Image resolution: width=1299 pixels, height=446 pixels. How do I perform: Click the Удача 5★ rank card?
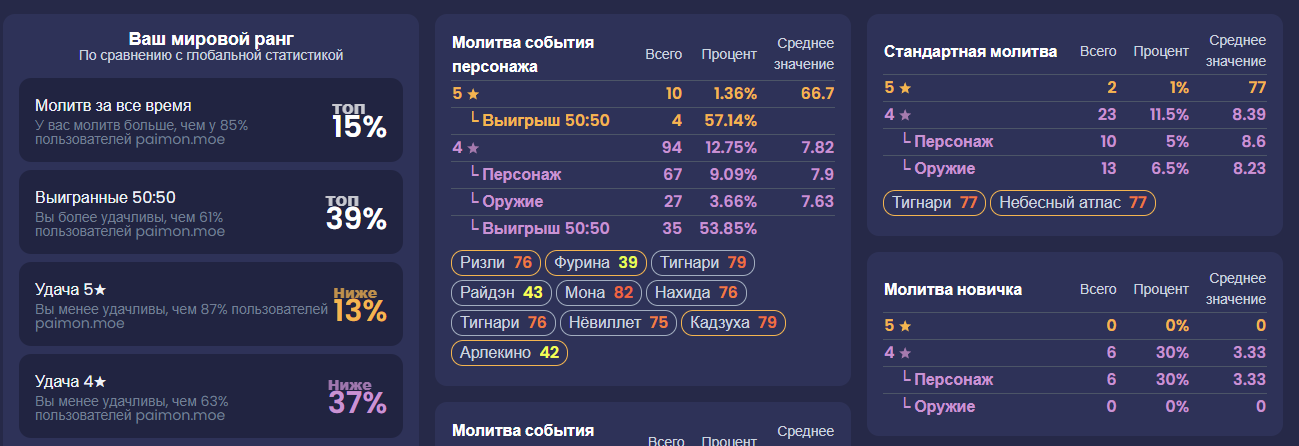(x=211, y=304)
